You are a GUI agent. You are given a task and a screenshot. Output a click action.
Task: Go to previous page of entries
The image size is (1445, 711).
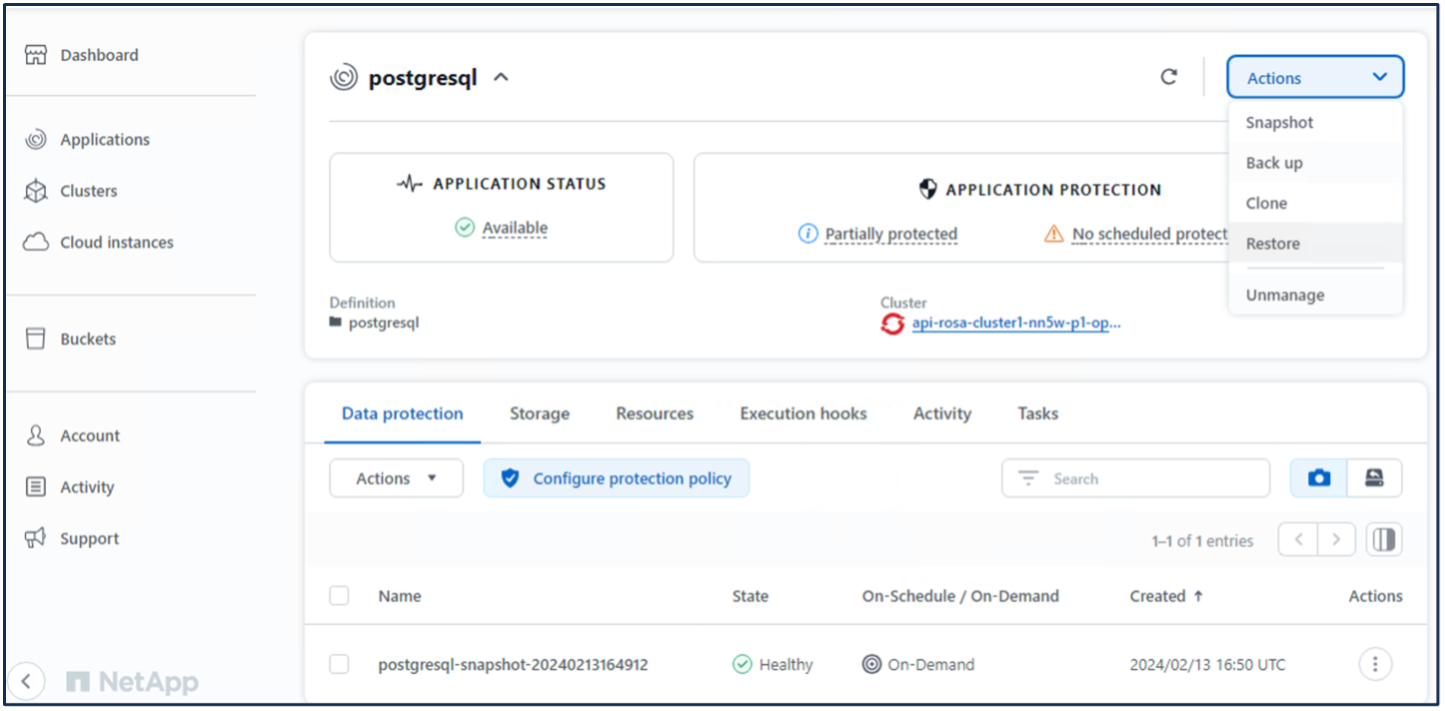pyautogui.click(x=1298, y=540)
